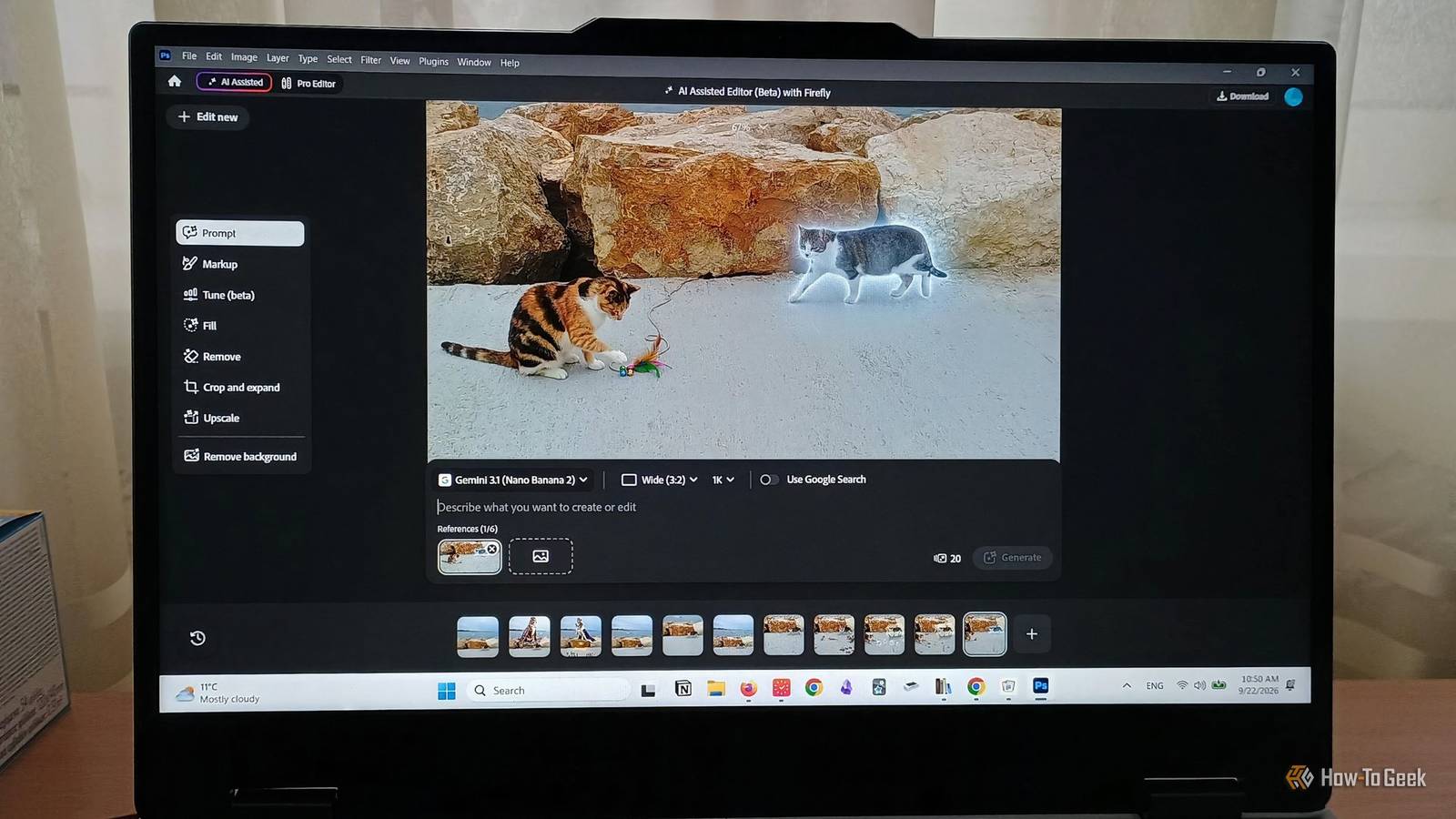Open Task View in the taskbar
1456x819 pixels.
coord(648,691)
